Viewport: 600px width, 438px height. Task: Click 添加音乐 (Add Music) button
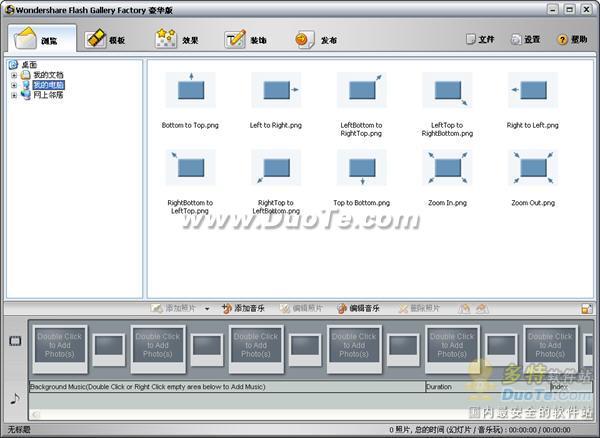pos(243,308)
